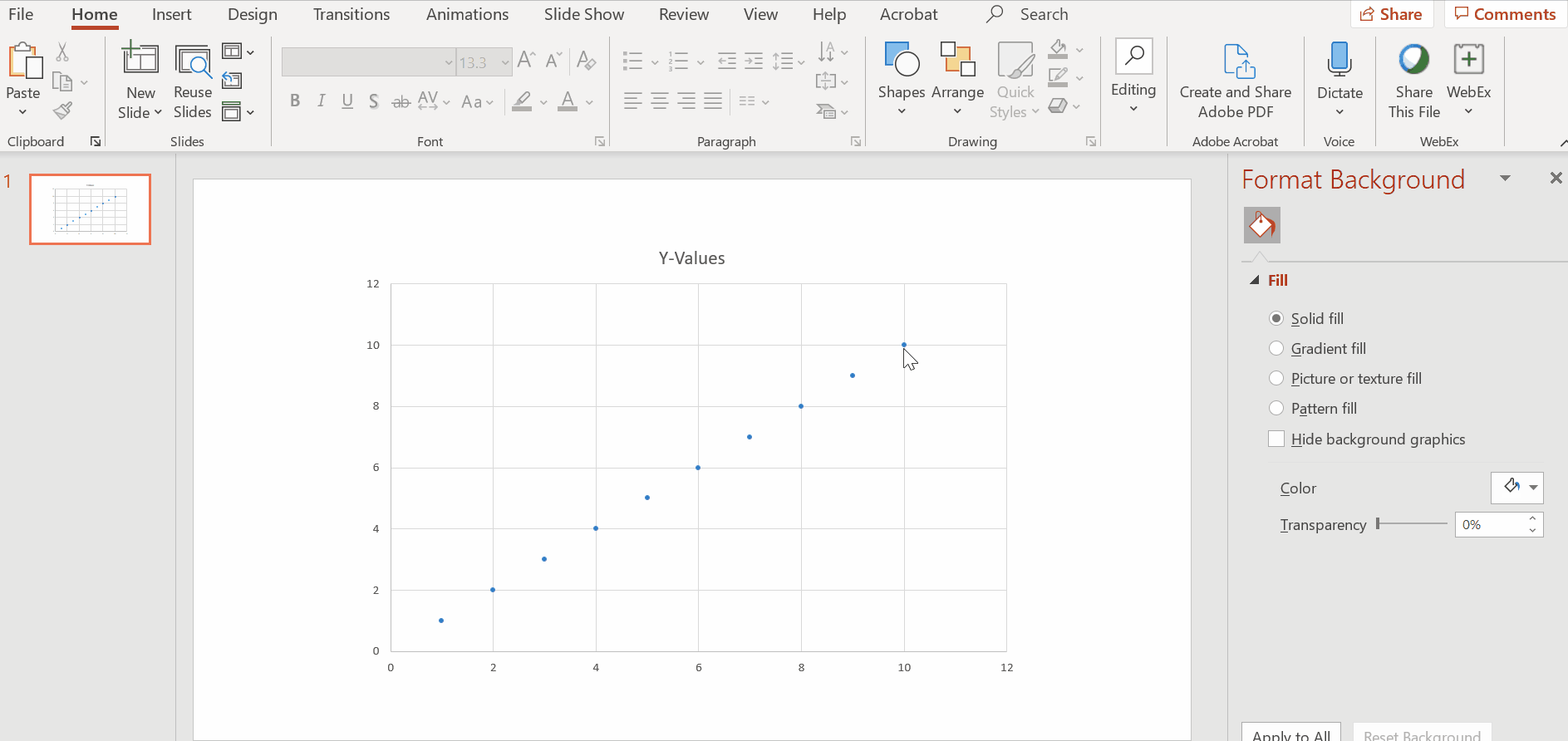Toggle Italic formatting
The width and height of the screenshot is (1568, 741).
coord(321,101)
